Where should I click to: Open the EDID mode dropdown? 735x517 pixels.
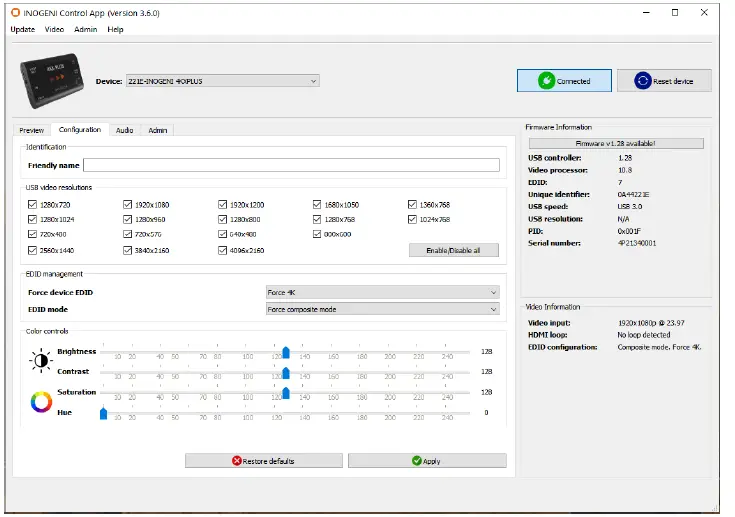coord(381,309)
